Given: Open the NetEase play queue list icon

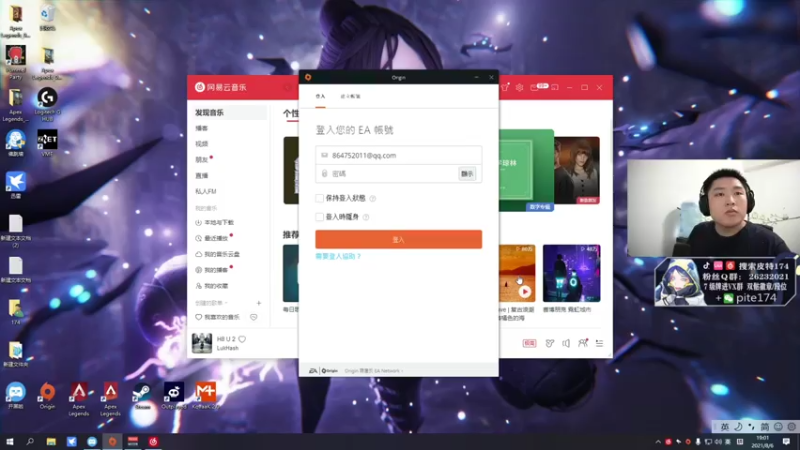Looking at the screenshot, I should [x=599, y=343].
